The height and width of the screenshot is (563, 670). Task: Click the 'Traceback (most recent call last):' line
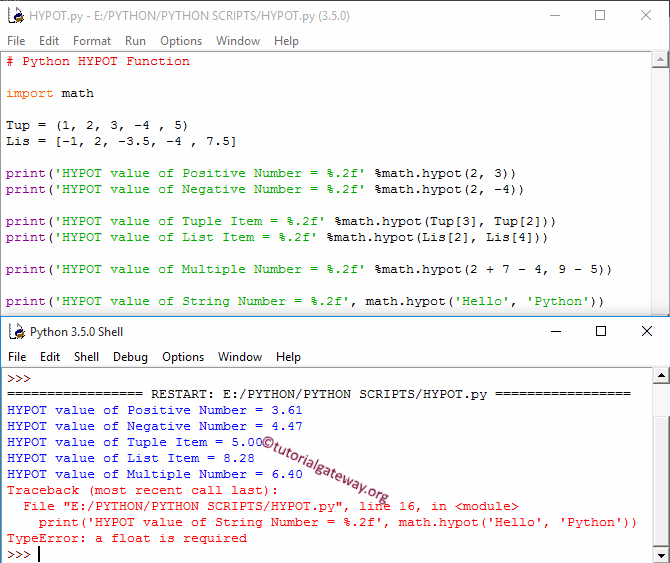tap(142, 490)
